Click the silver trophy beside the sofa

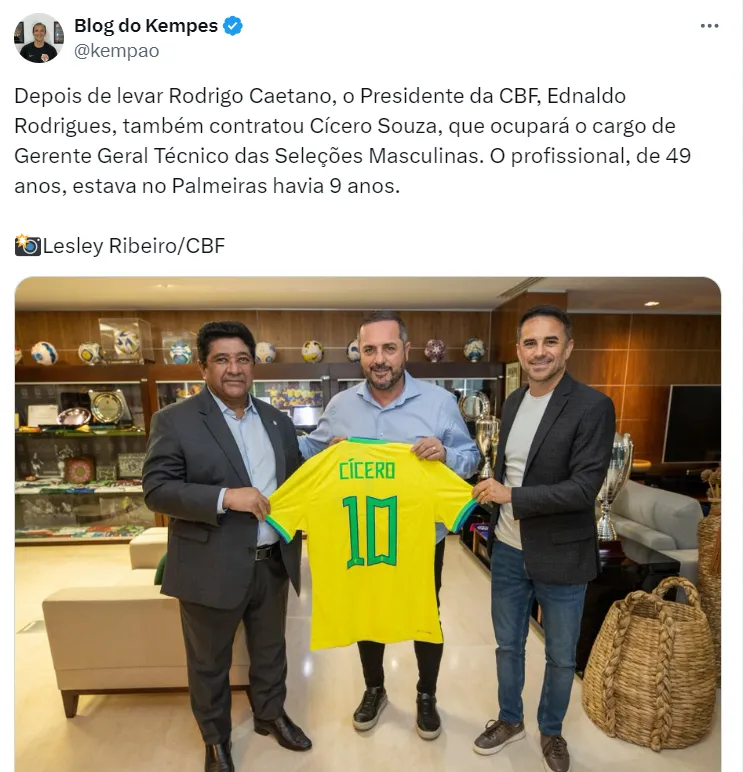(x=613, y=485)
